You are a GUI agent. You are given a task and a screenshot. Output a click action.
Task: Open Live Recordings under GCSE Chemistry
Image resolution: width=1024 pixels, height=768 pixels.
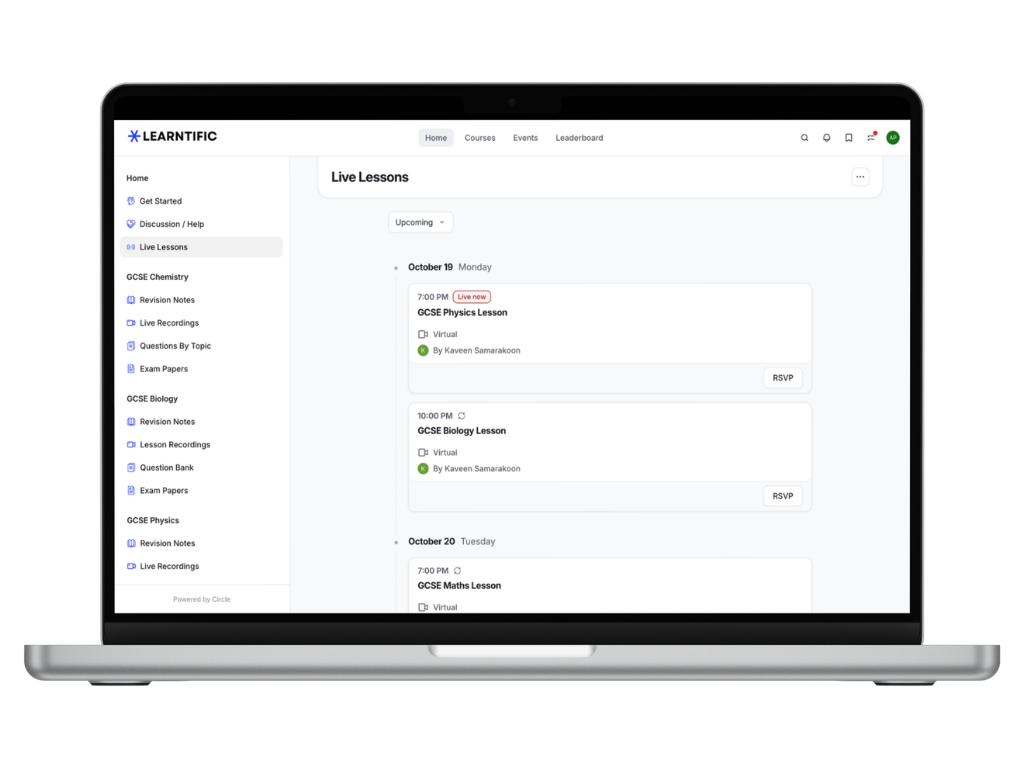point(169,323)
